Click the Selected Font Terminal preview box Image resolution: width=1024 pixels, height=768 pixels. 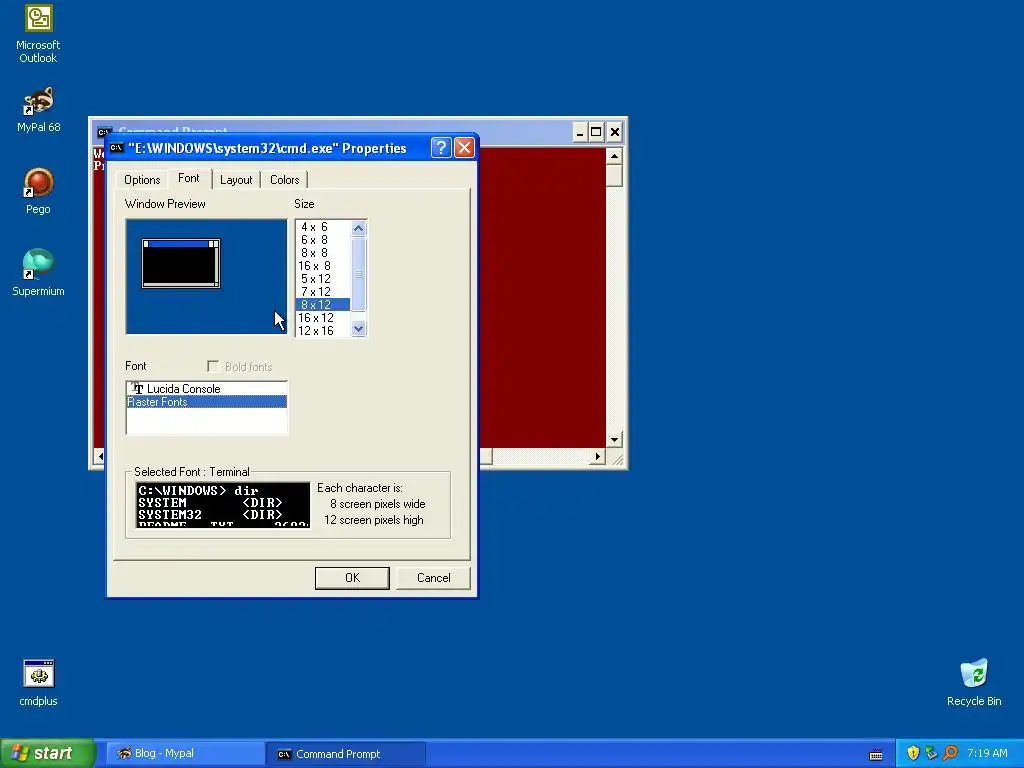coord(223,505)
